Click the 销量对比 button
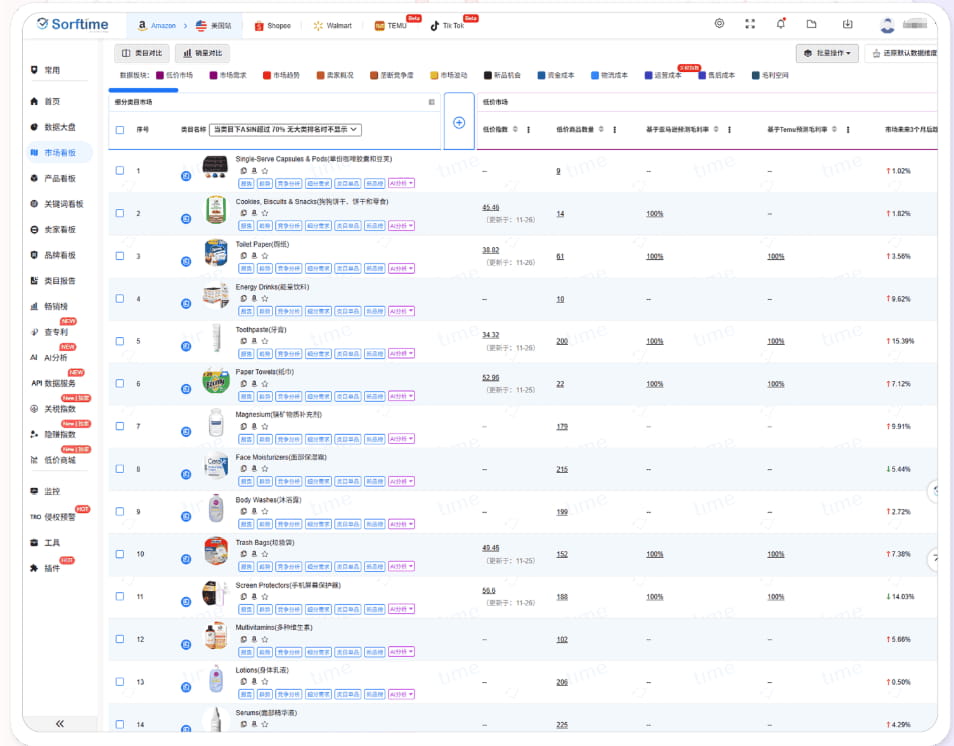 tap(203, 53)
